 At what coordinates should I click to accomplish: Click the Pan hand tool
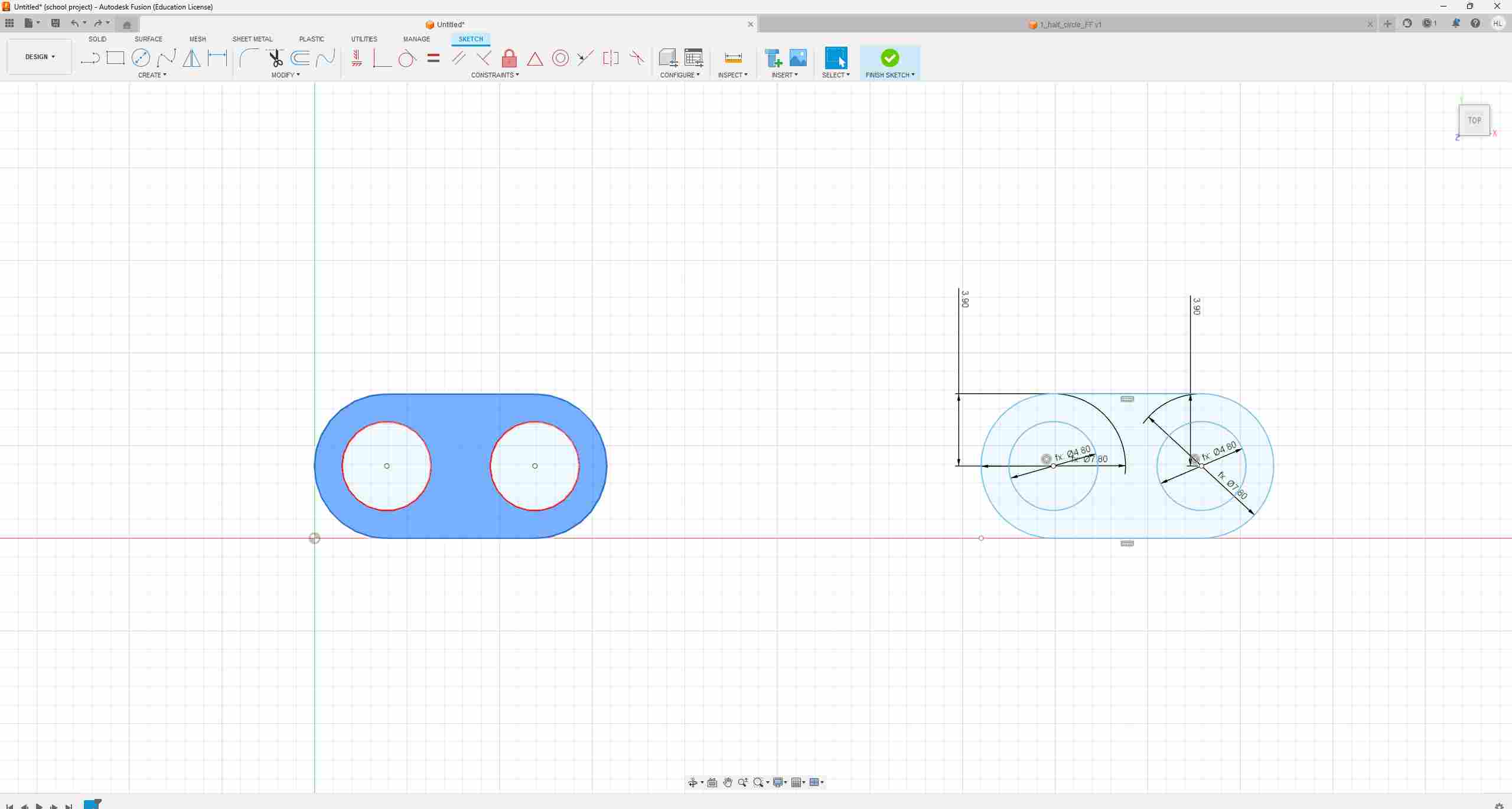click(728, 782)
